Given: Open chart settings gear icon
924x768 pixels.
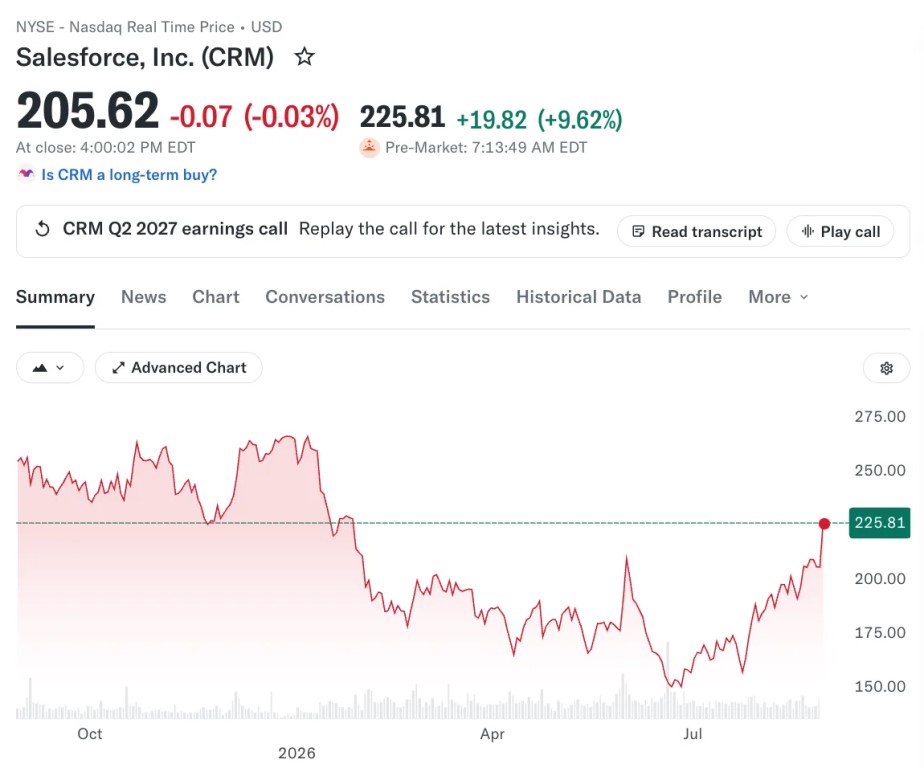Looking at the screenshot, I should coord(886,368).
